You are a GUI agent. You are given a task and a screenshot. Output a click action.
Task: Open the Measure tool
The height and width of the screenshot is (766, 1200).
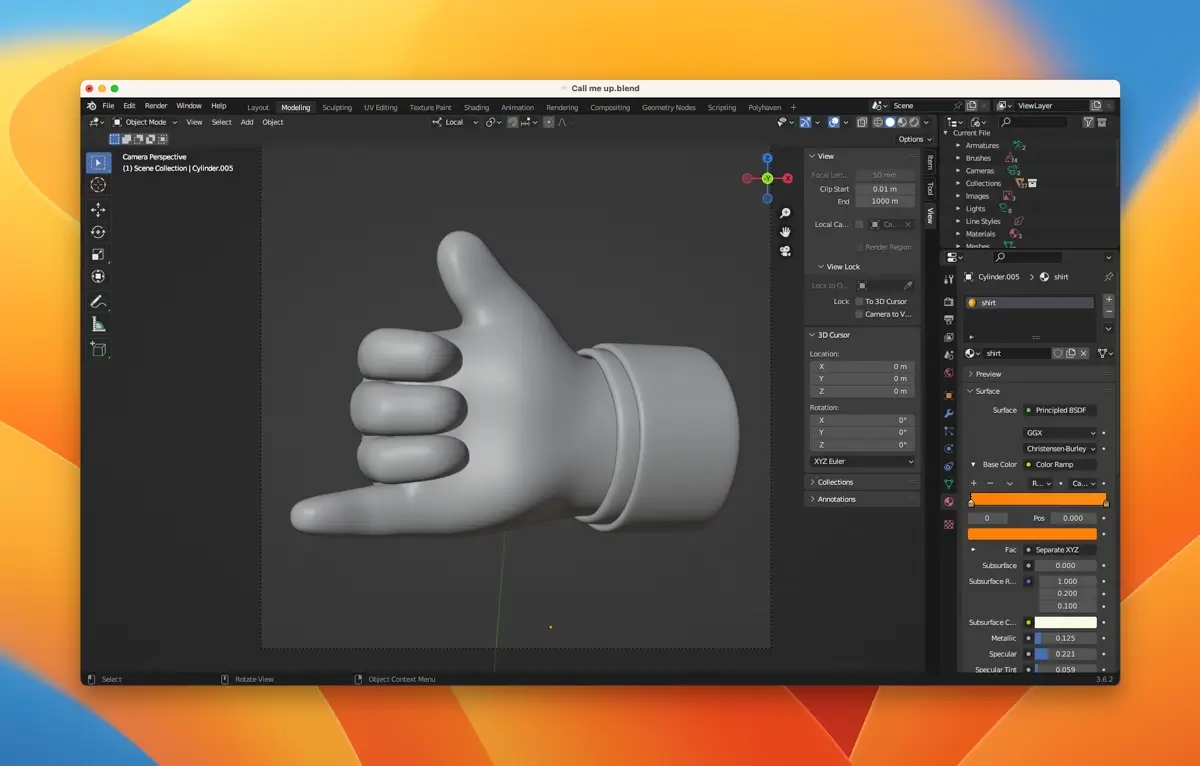(x=97, y=323)
